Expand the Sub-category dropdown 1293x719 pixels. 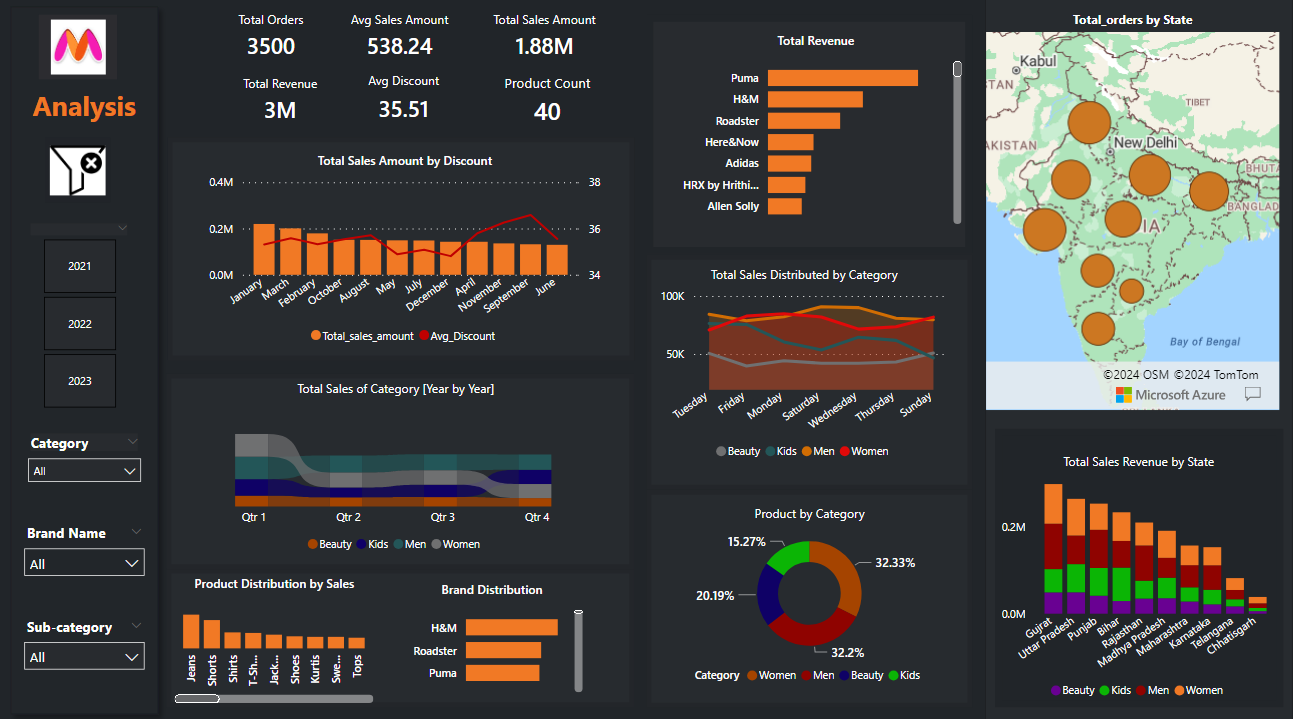pos(85,657)
